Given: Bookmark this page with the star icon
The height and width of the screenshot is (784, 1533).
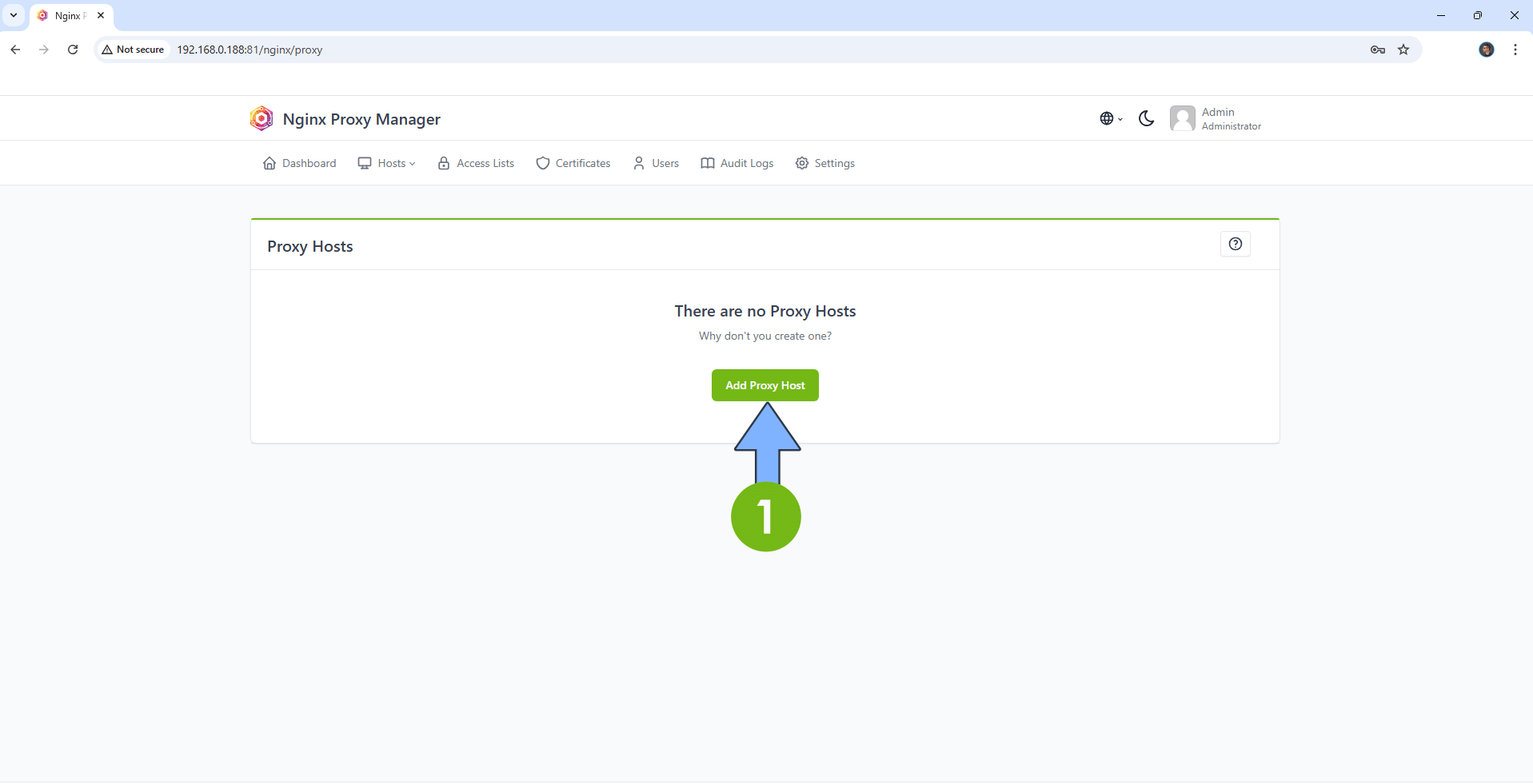Looking at the screenshot, I should pyautogui.click(x=1404, y=50).
